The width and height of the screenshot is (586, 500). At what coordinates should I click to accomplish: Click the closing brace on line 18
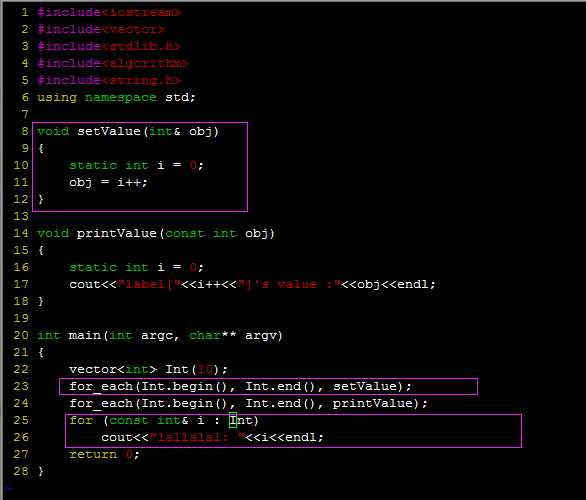pos(41,301)
